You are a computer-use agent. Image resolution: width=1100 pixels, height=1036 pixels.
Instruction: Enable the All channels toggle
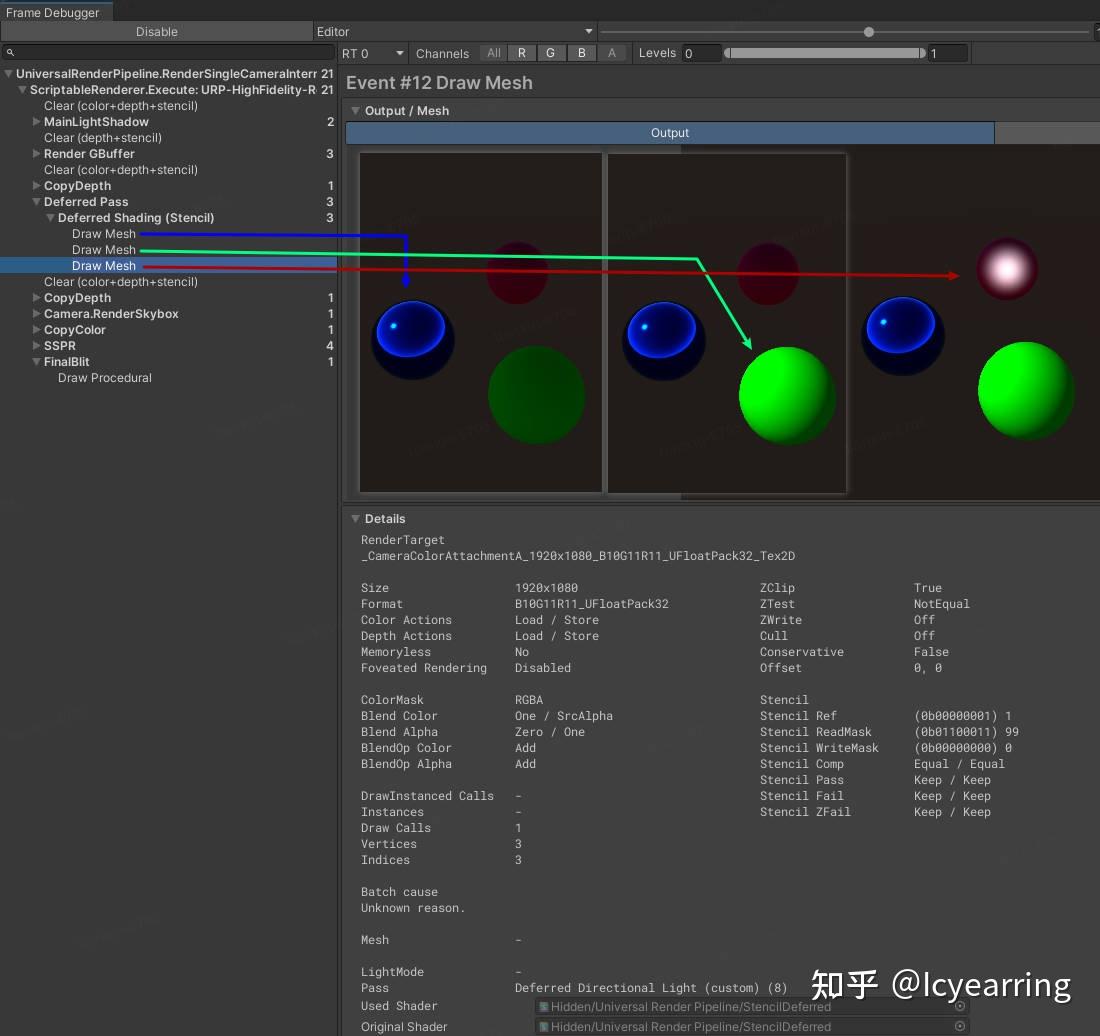pos(492,53)
